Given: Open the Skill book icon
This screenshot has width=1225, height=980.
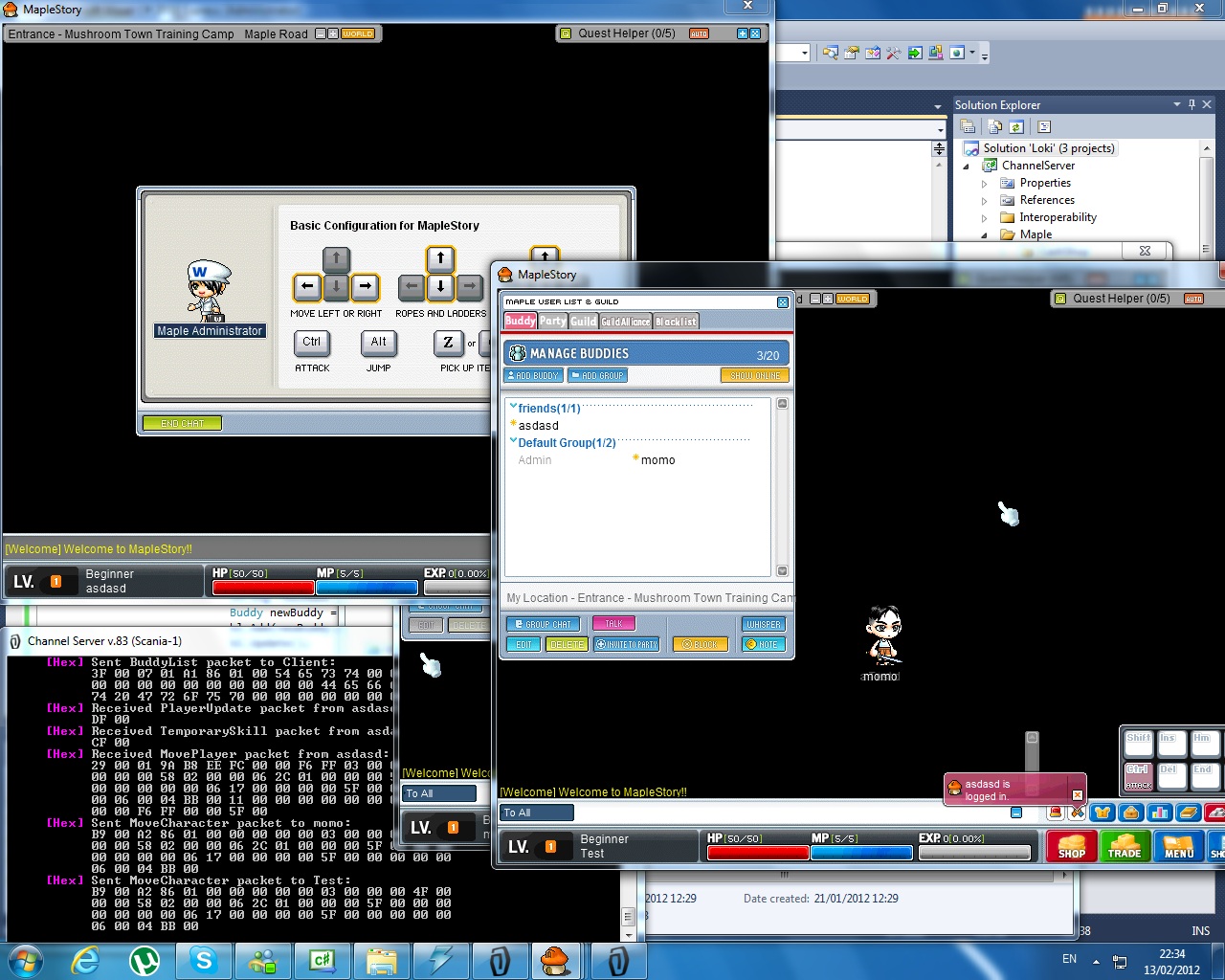Looking at the screenshot, I should [1189, 813].
